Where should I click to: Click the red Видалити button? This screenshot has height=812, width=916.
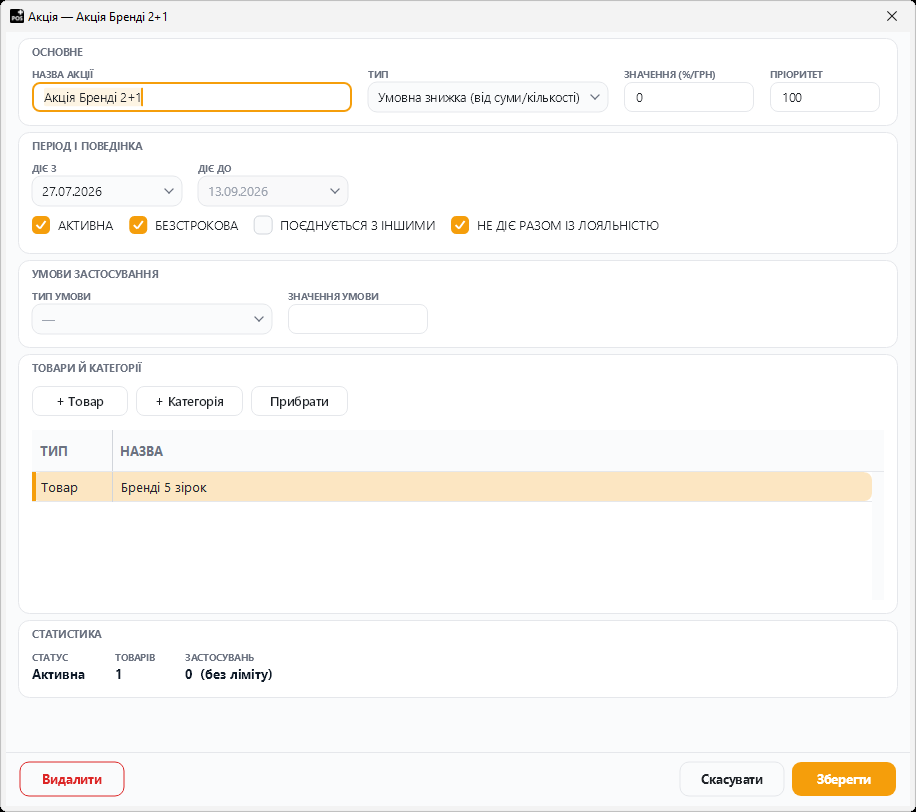pyautogui.click(x=72, y=779)
